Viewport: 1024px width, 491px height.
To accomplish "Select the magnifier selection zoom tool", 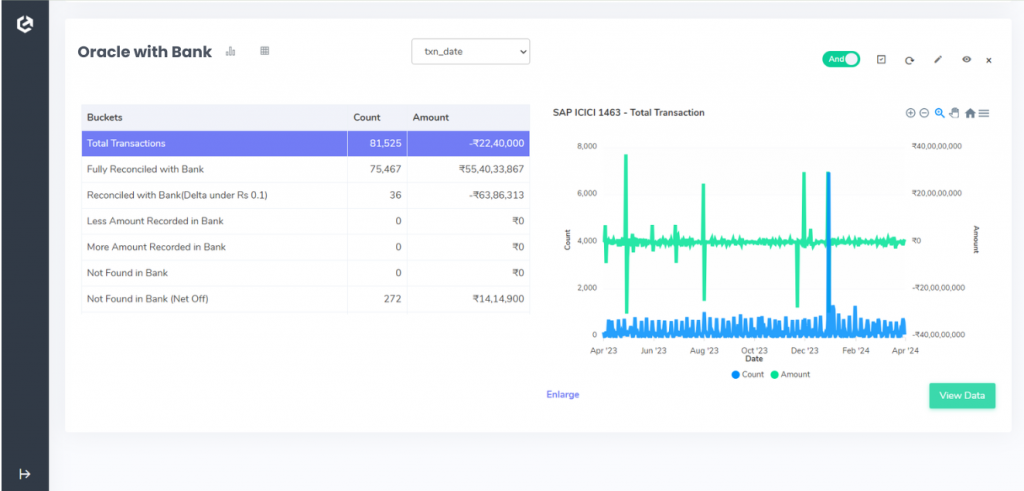I will [939, 113].
